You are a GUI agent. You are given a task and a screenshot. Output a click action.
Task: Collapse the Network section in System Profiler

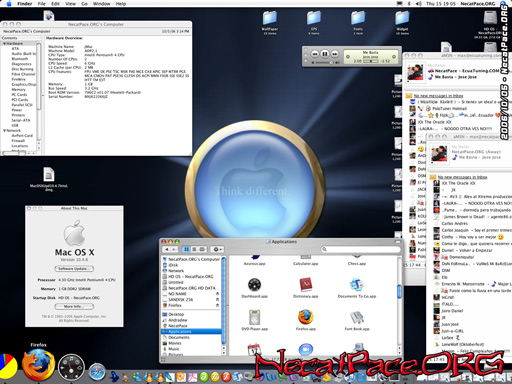tap(5, 131)
